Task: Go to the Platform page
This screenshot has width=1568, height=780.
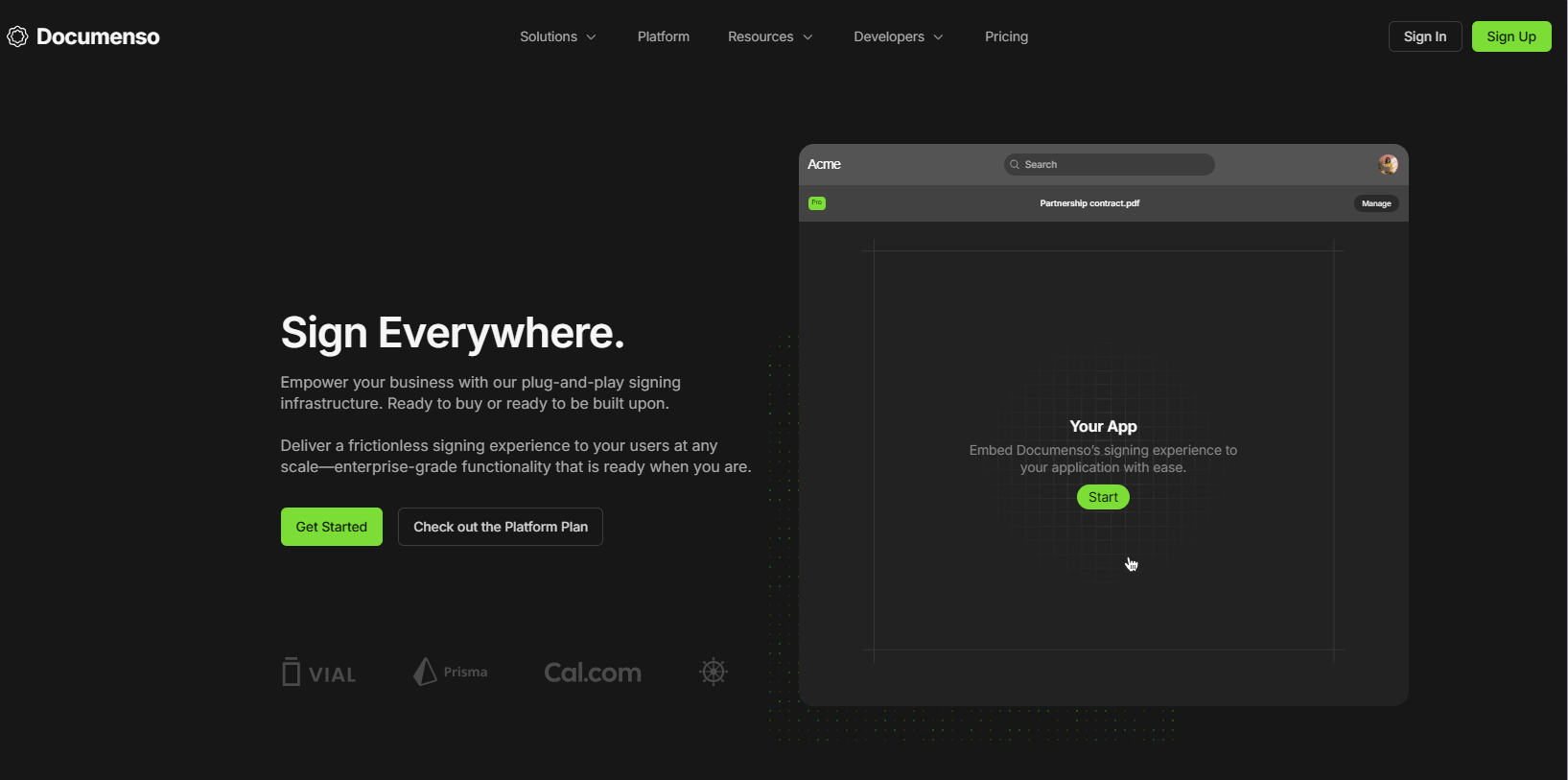Action: tap(664, 36)
